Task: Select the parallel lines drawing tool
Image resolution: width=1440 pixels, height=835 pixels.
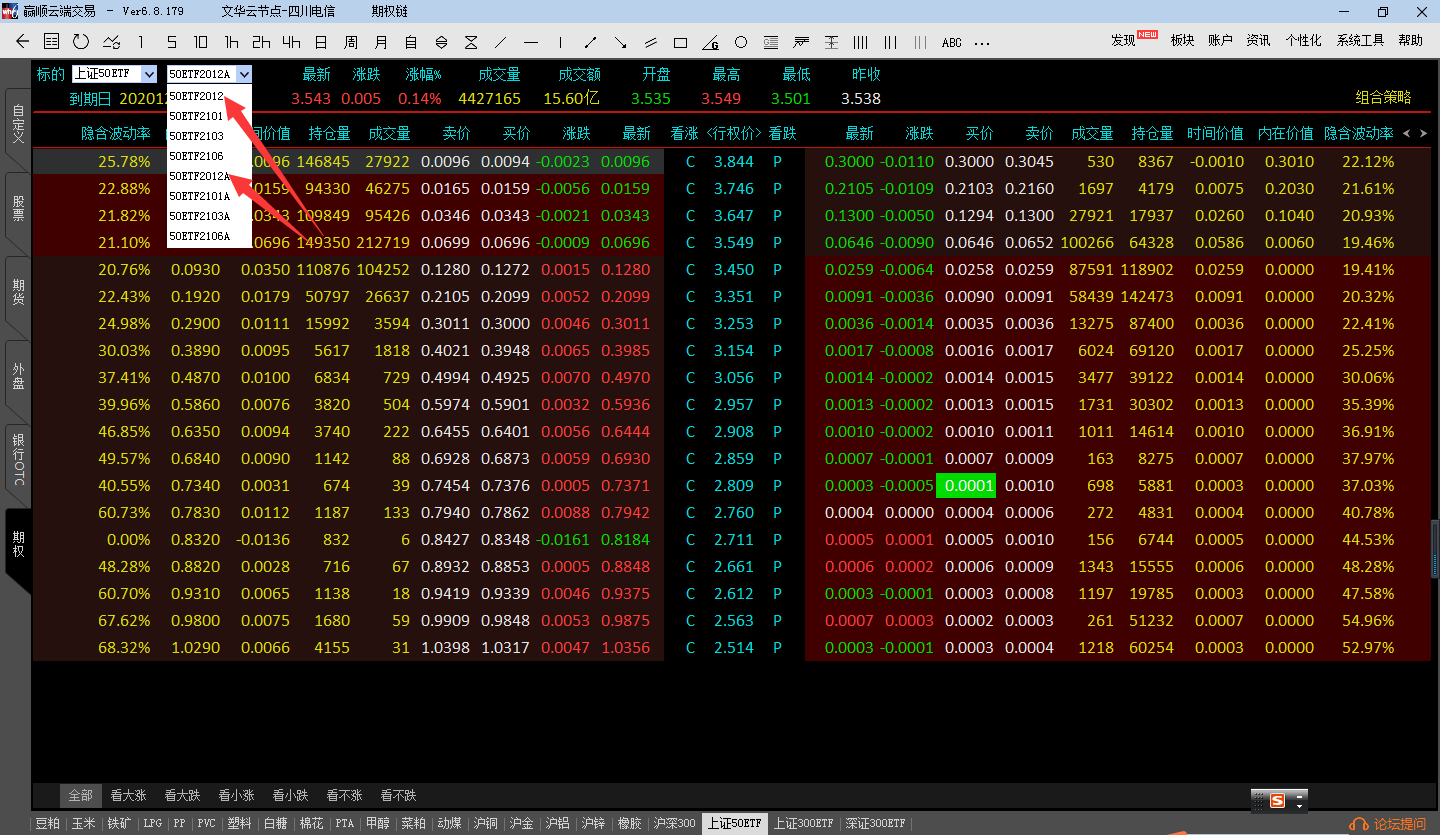Action: tap(651, 42)
